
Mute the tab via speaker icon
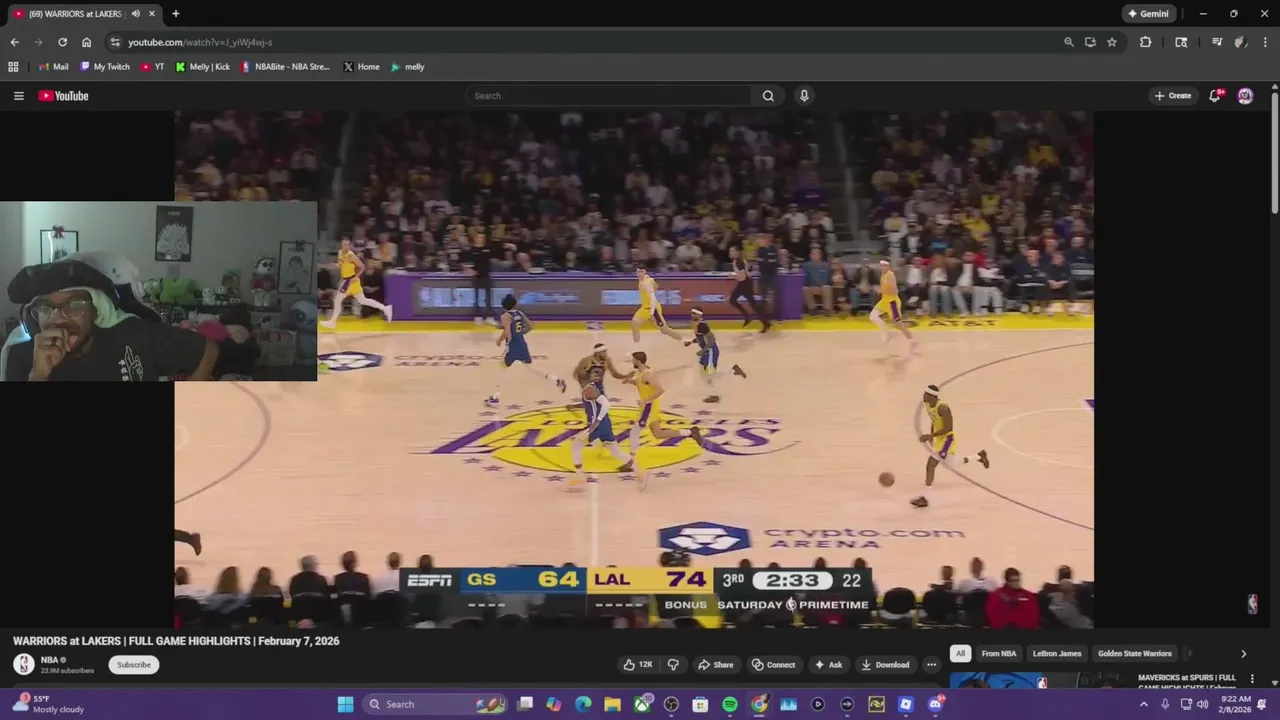pyautogui.click(x=136, y=14)
